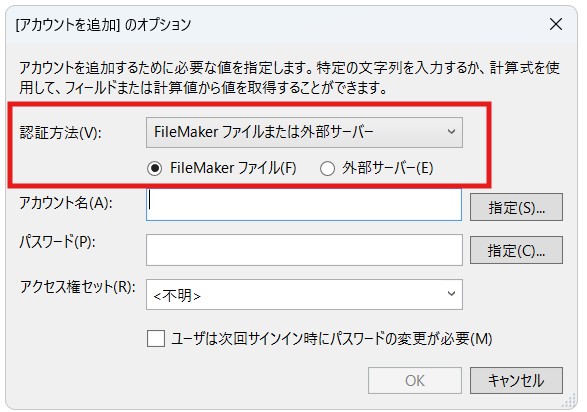Confirm with the OK button
This screenshot has width=587, height=412.
pos(415,381)
